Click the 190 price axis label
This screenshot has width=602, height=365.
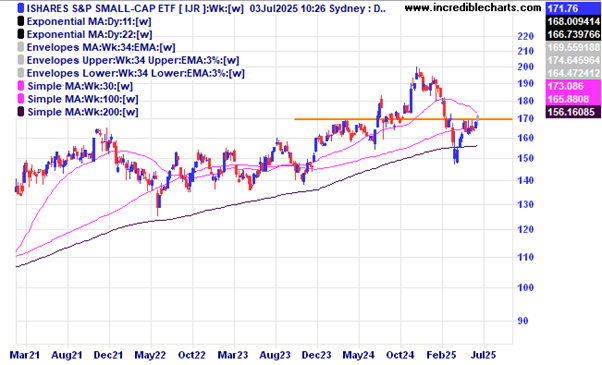[526, 84]
